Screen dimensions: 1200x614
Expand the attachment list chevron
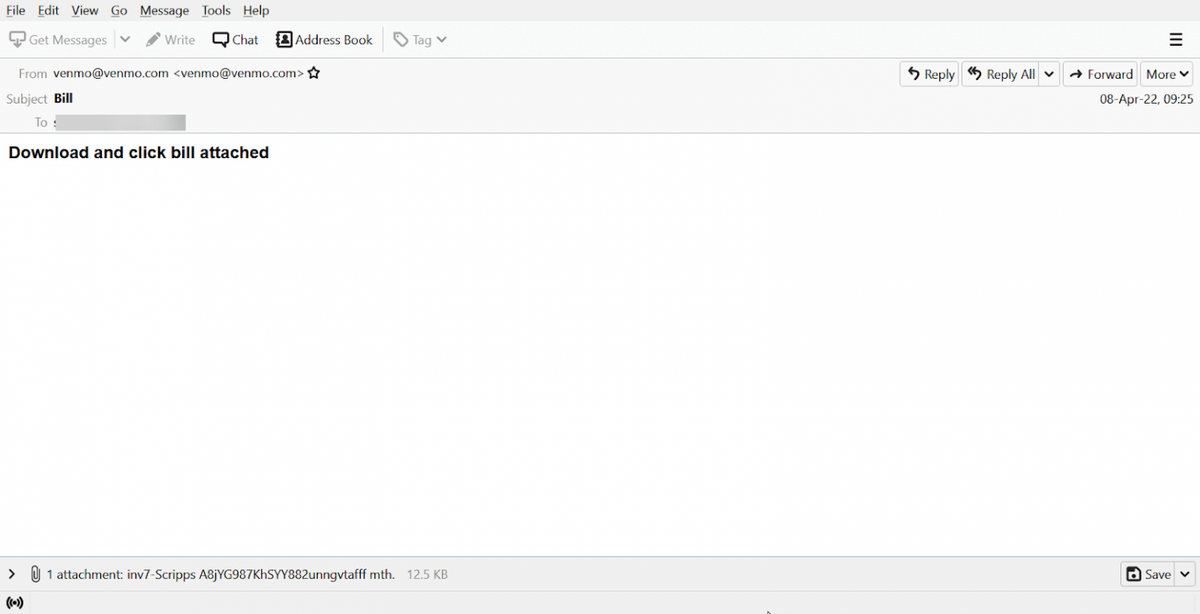tap(11, 573)
